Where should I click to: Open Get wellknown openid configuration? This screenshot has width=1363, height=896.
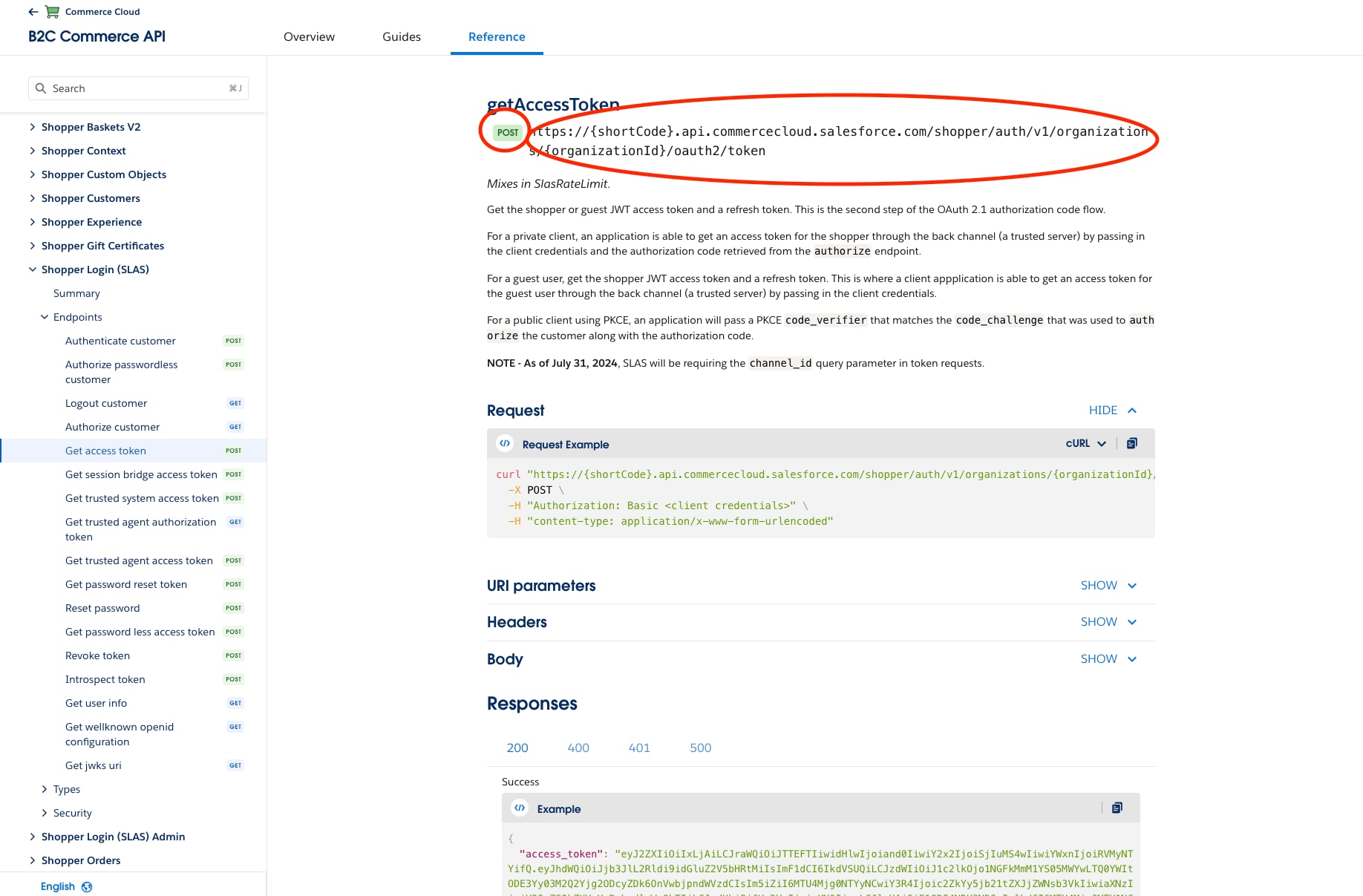click(x=120, y=734)
